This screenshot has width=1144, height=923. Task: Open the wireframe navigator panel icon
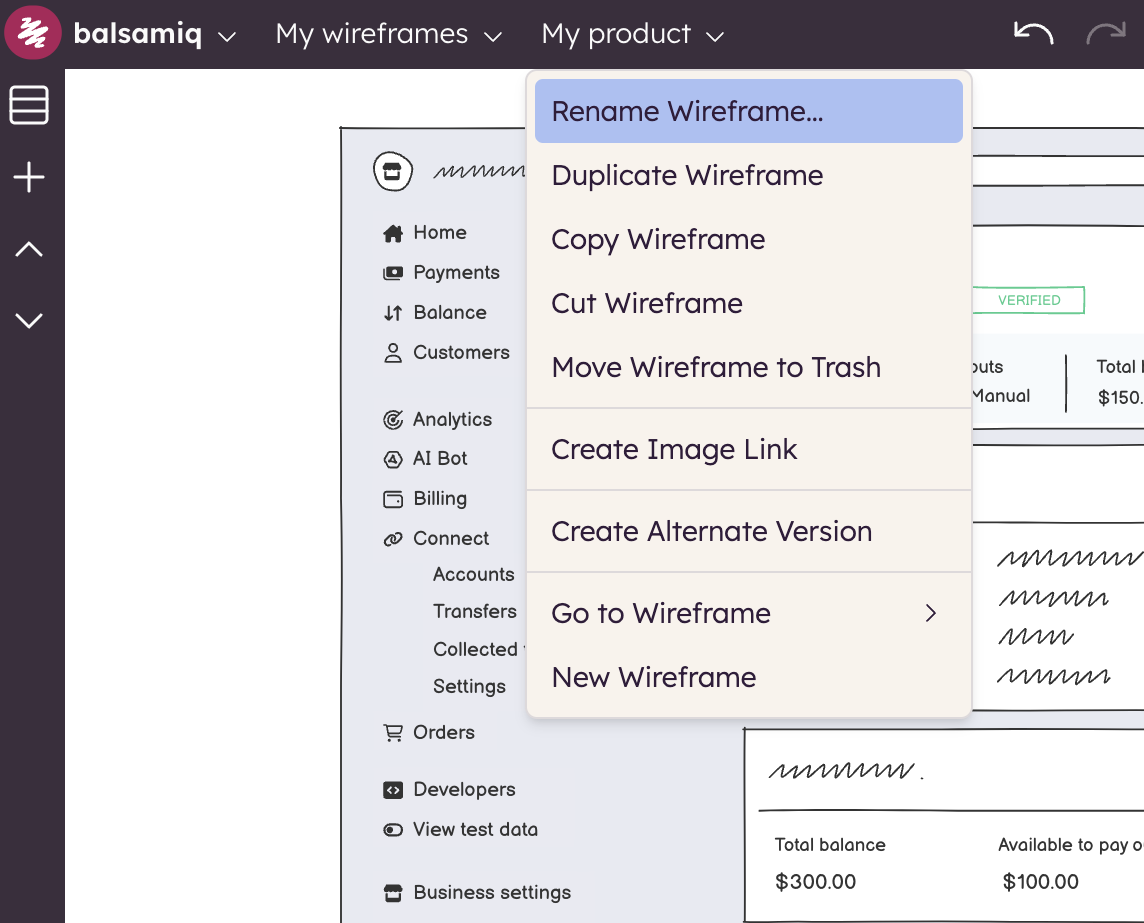(x=29, y=105)
